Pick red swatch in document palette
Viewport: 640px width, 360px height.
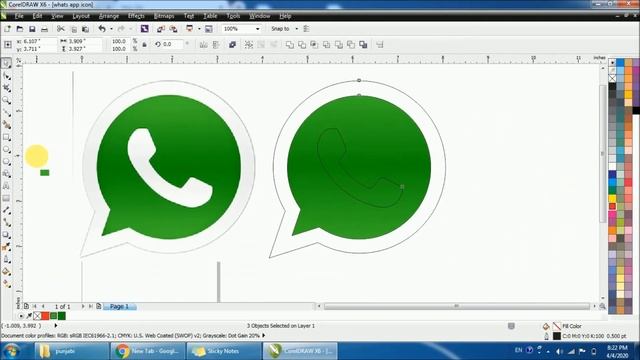click(x=45, y=316)
